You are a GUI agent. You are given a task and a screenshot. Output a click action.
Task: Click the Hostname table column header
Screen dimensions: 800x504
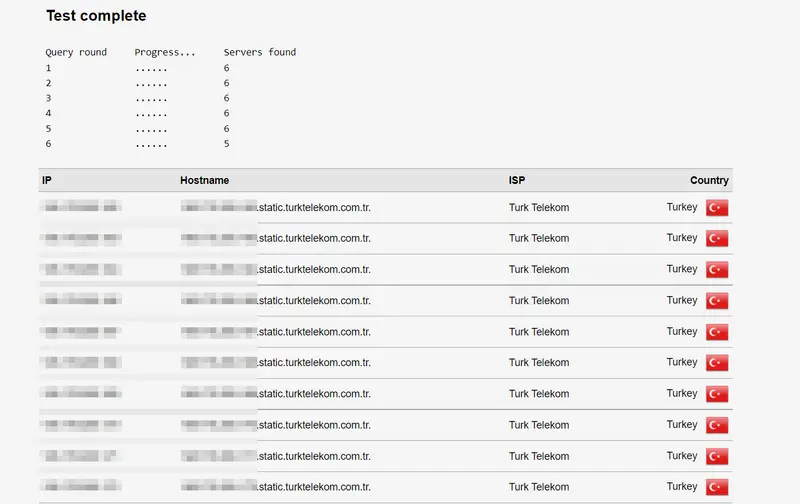click(x=205, y=180)
